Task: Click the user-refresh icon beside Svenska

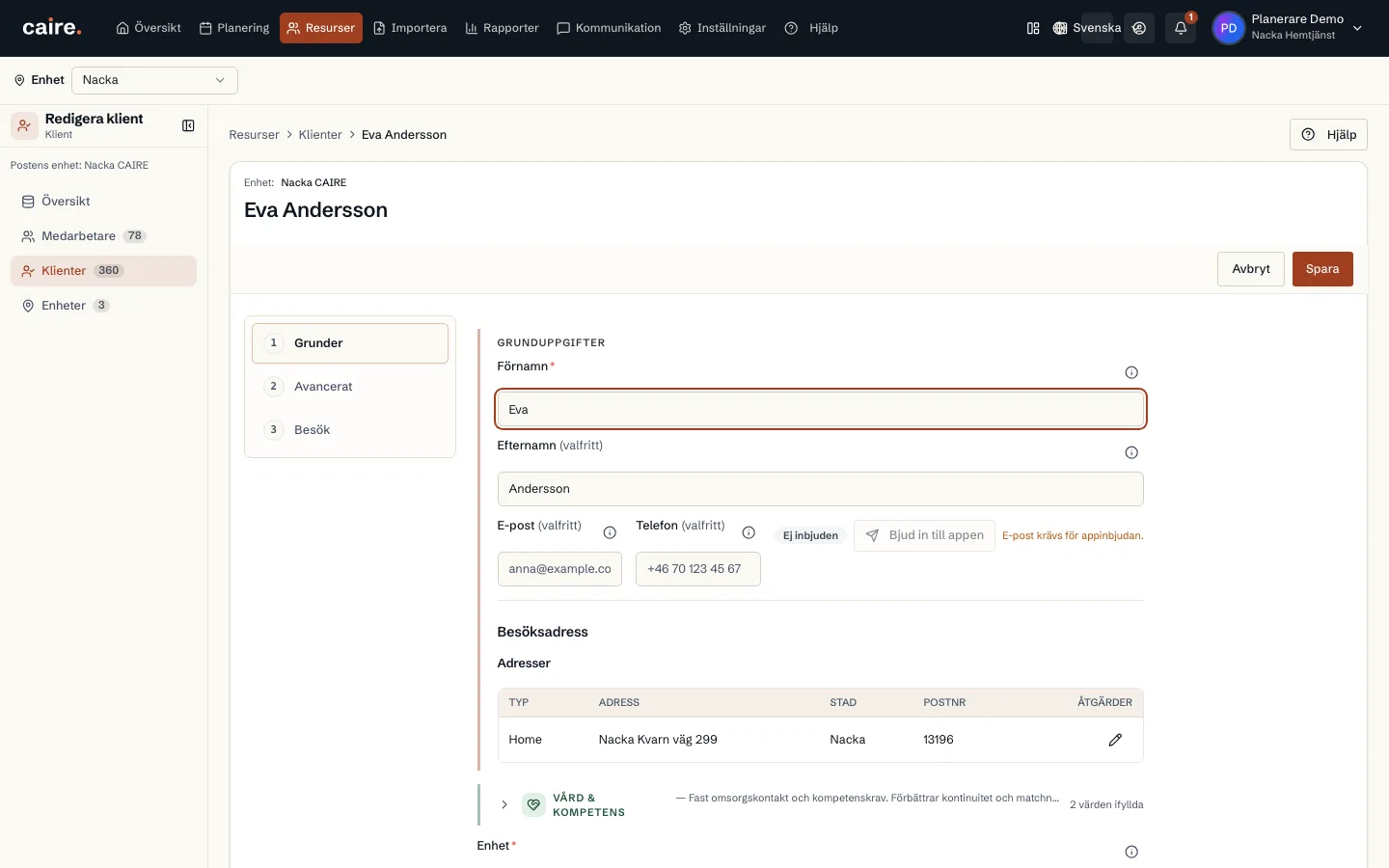Action: click(1139, 28)
